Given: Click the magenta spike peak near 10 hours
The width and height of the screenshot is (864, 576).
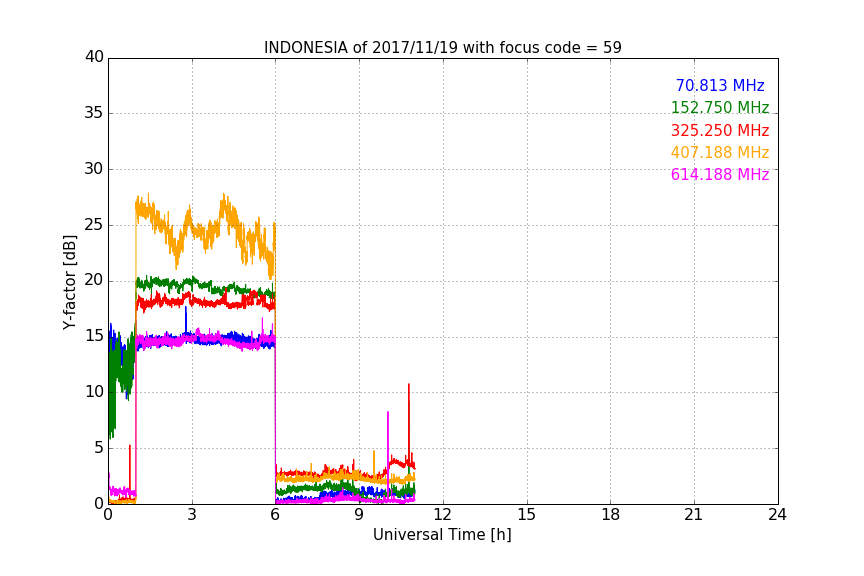Looking at the screenshot, I should tap(388, 413).
